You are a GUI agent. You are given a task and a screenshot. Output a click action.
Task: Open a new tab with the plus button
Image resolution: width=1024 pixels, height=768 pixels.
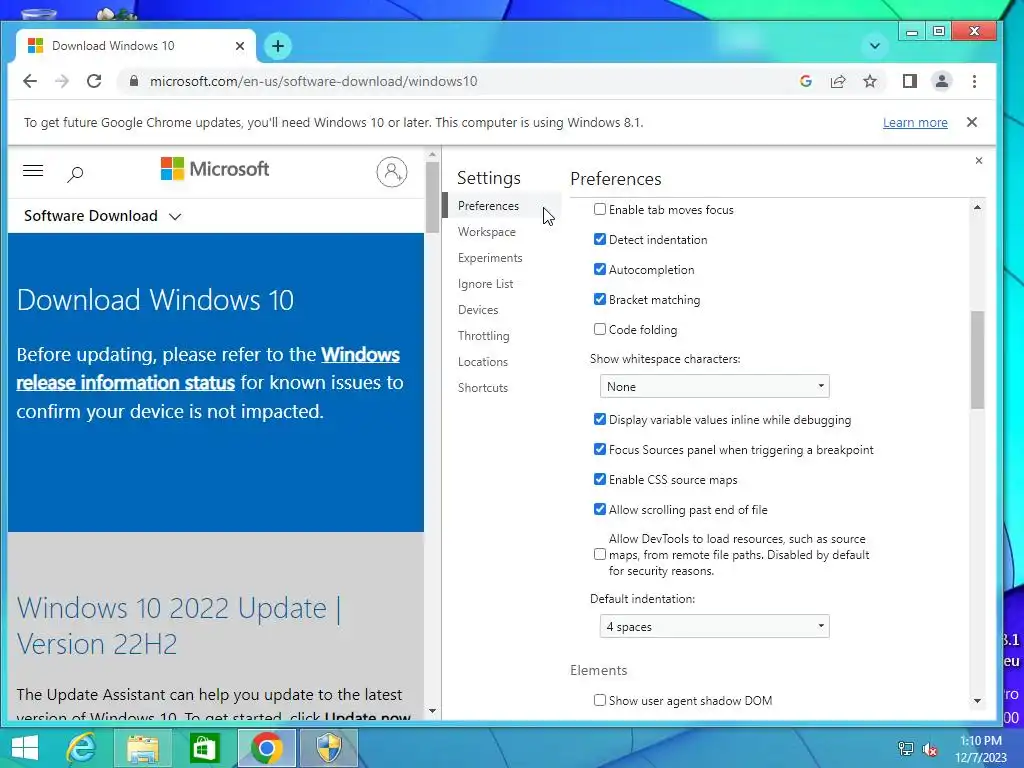click(x=278, y=46)
